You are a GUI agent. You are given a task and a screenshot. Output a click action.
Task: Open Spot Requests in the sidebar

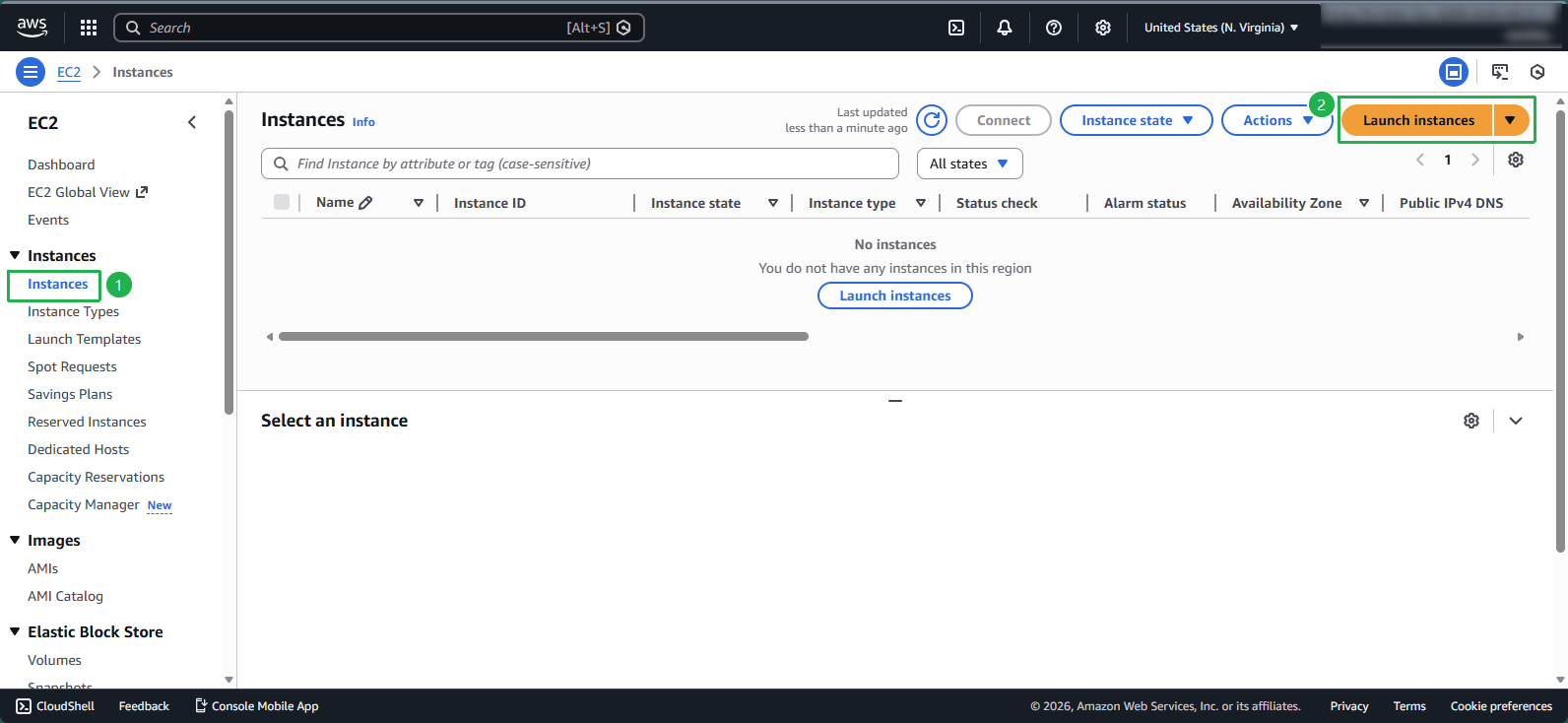tap(72, 366)
